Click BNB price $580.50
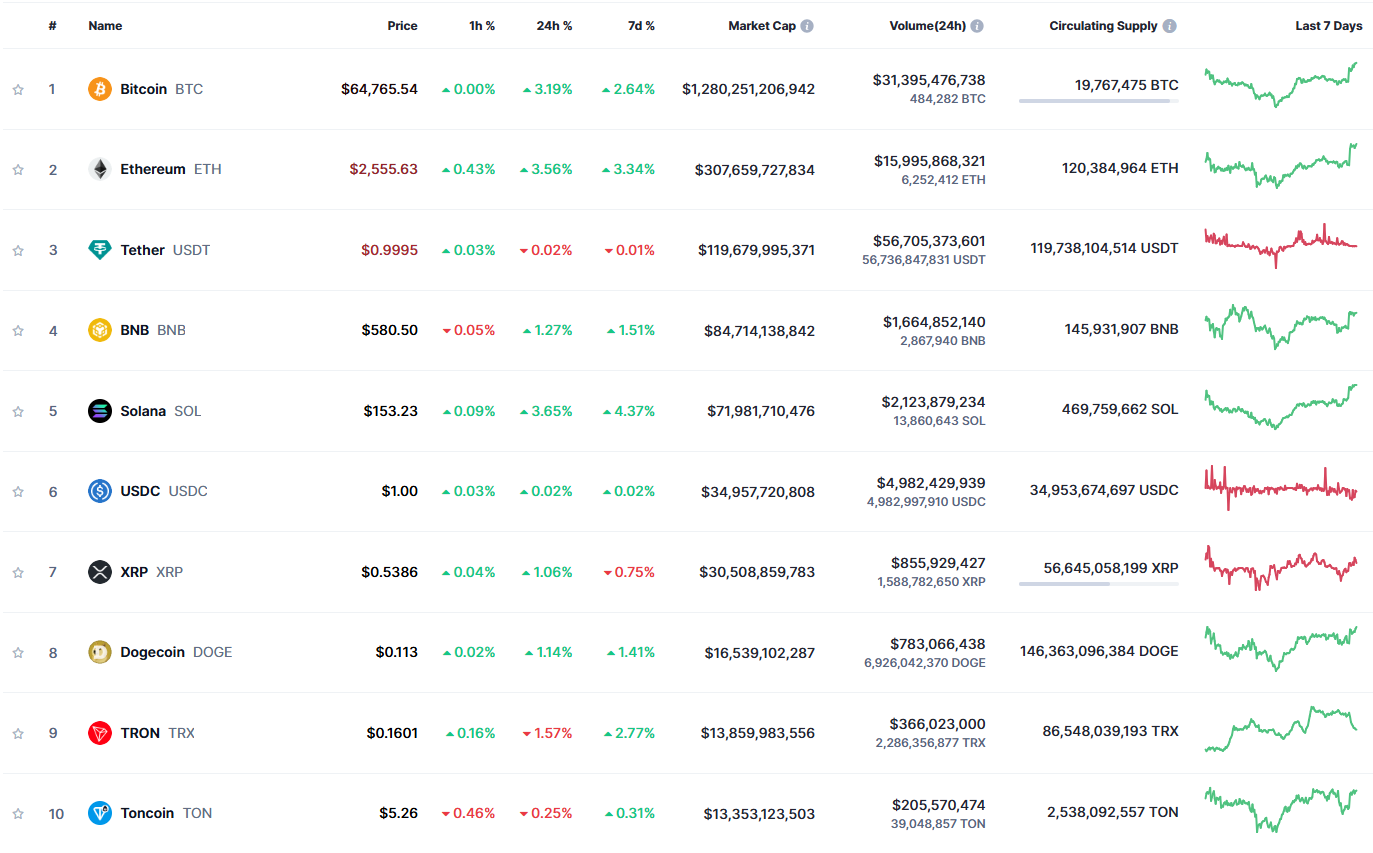1373x853 pixels. tap(390, 330)
